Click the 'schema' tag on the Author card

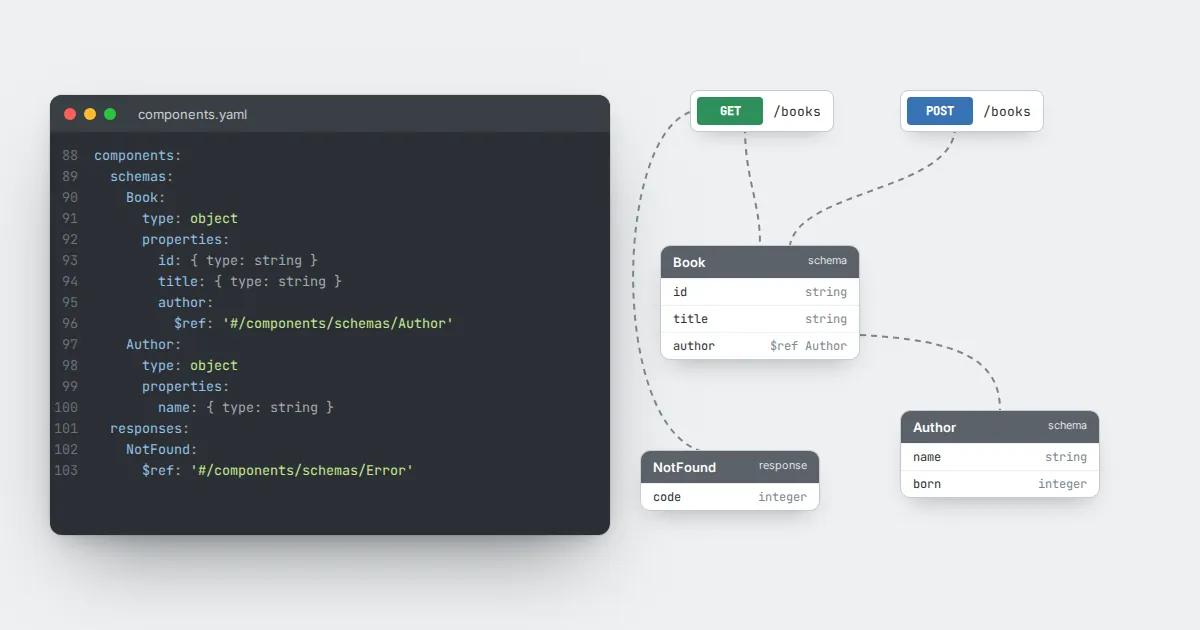click(1067, 426)
